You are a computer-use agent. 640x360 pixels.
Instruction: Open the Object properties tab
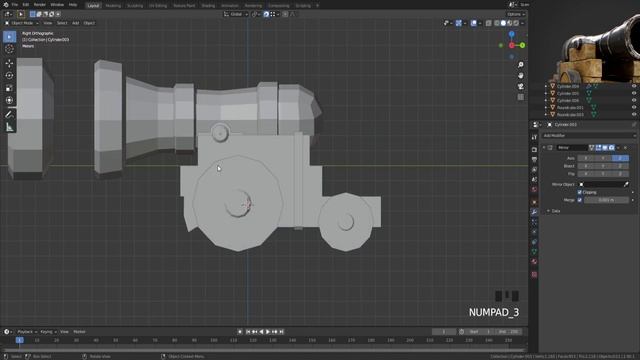534,202
